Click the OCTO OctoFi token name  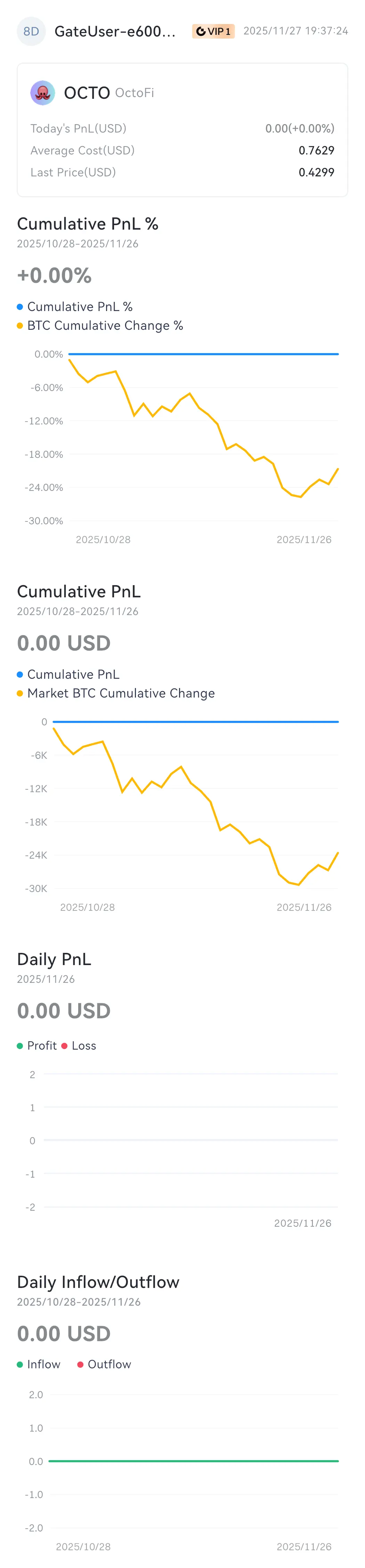[108, 93]
